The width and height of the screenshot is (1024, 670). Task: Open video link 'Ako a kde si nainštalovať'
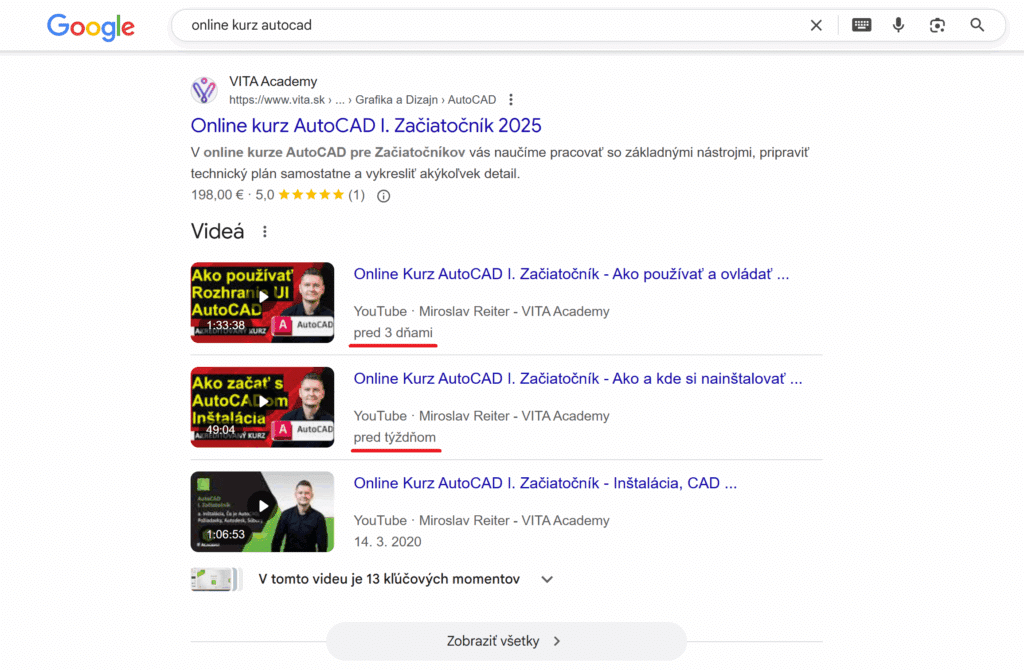[x=578, y=379]
